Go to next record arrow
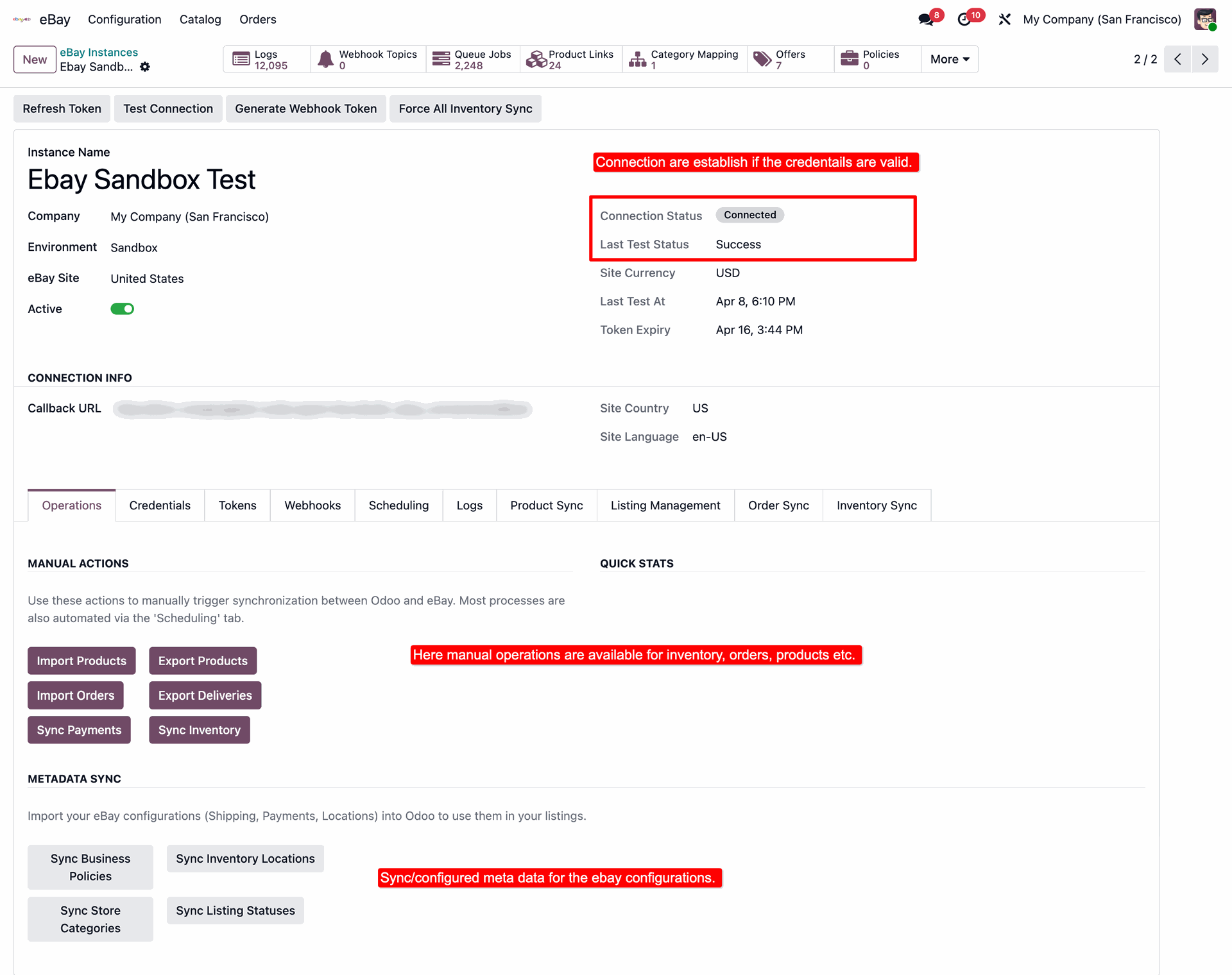 [x=1205, y=59]
